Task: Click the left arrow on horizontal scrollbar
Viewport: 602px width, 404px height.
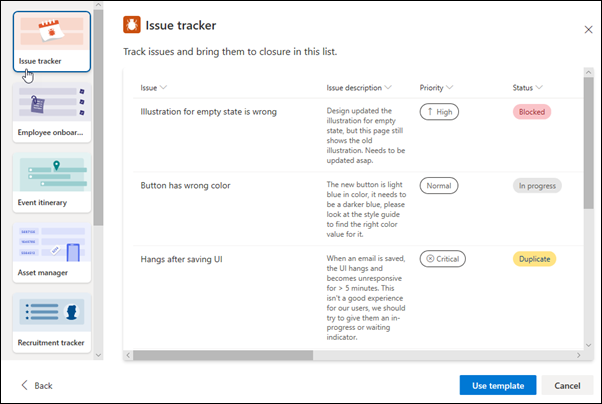Action: pyautogui.click(x=128, y=355)
